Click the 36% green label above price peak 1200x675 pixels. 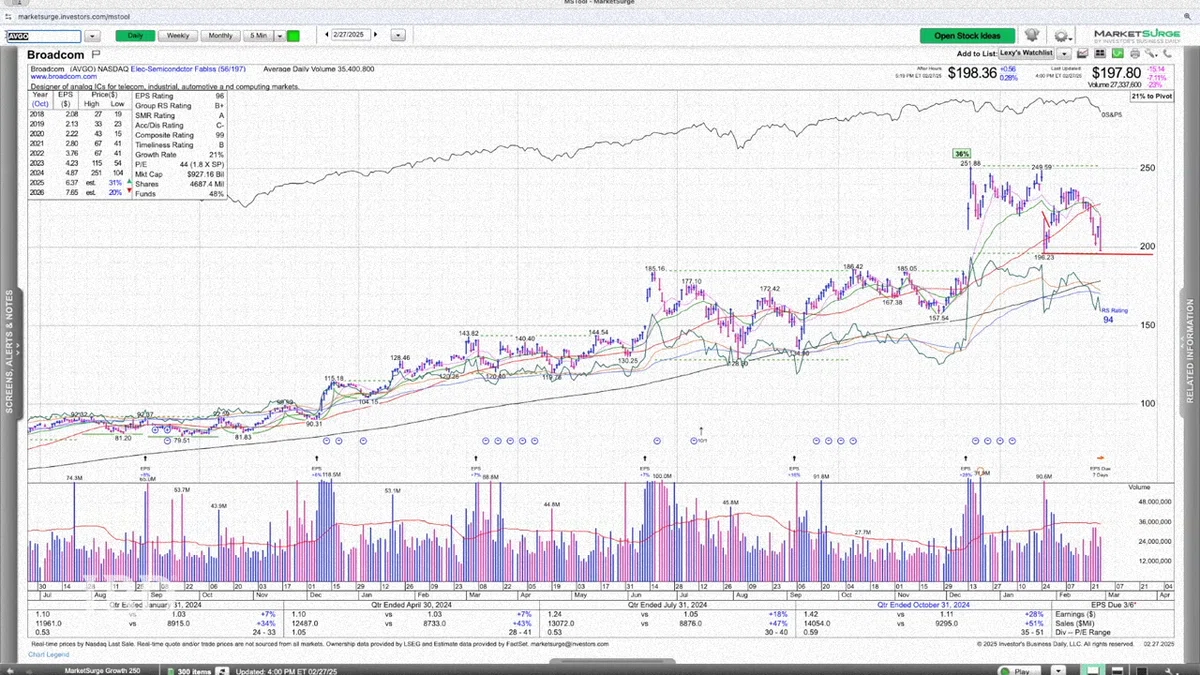pos(962,154)
